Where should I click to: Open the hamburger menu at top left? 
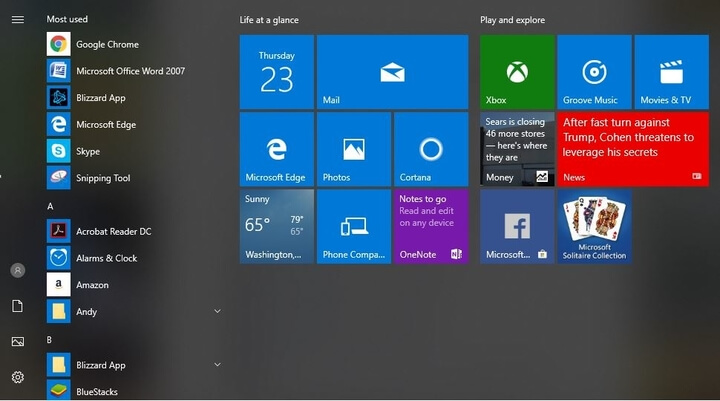tap(17, 19)
